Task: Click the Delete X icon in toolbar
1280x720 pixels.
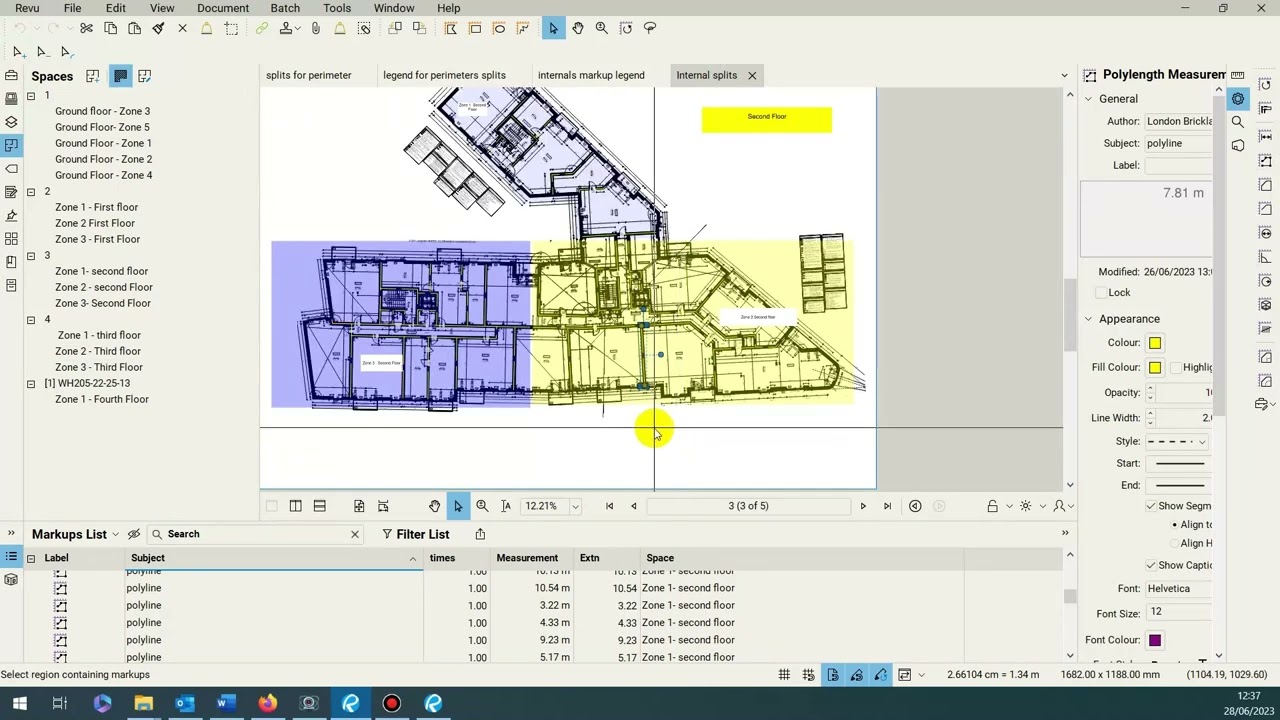Action: click(182, 29)
